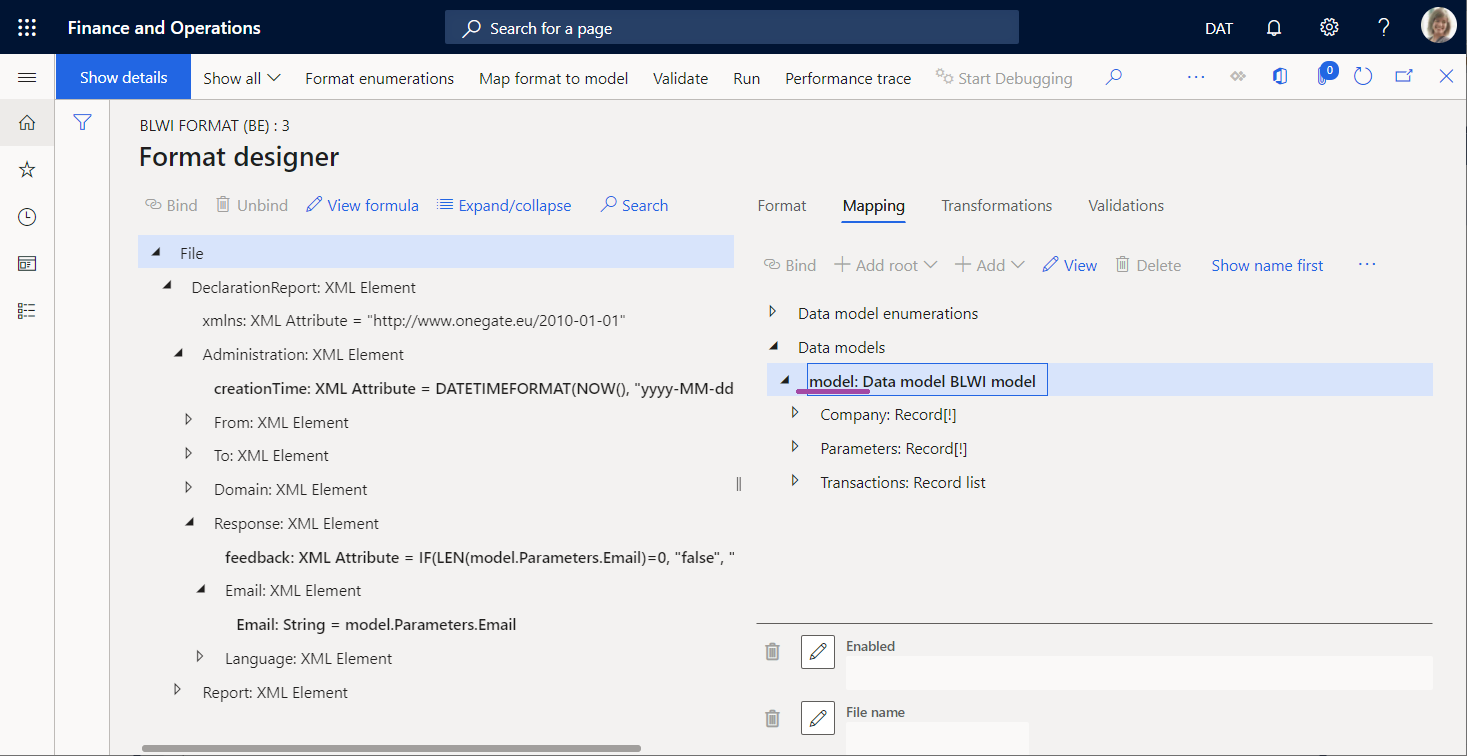Open Recent items with the clock icon
The height and width of the screenshot is (756, 1467).
point(26,216)
